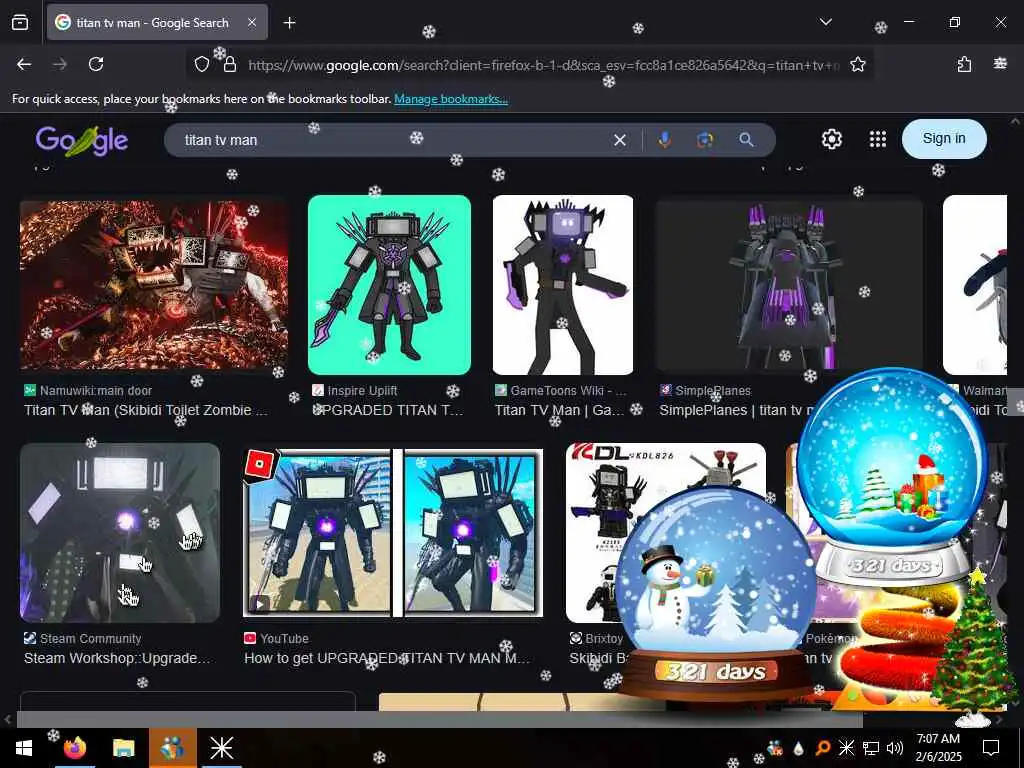Show site security padlock information
The height and width of the screenshot is (768, 1024).
tap(230, 64)
